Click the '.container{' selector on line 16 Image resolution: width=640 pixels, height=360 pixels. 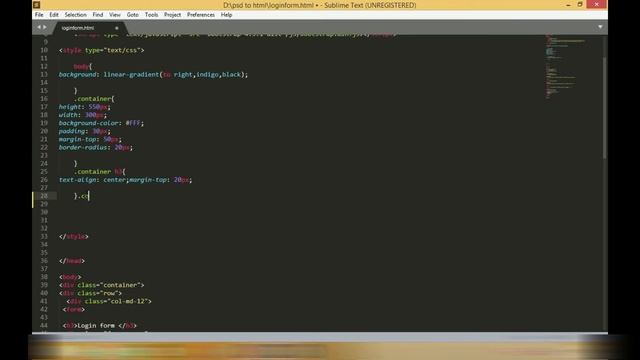pyautogui.click(x=94, y=99)
